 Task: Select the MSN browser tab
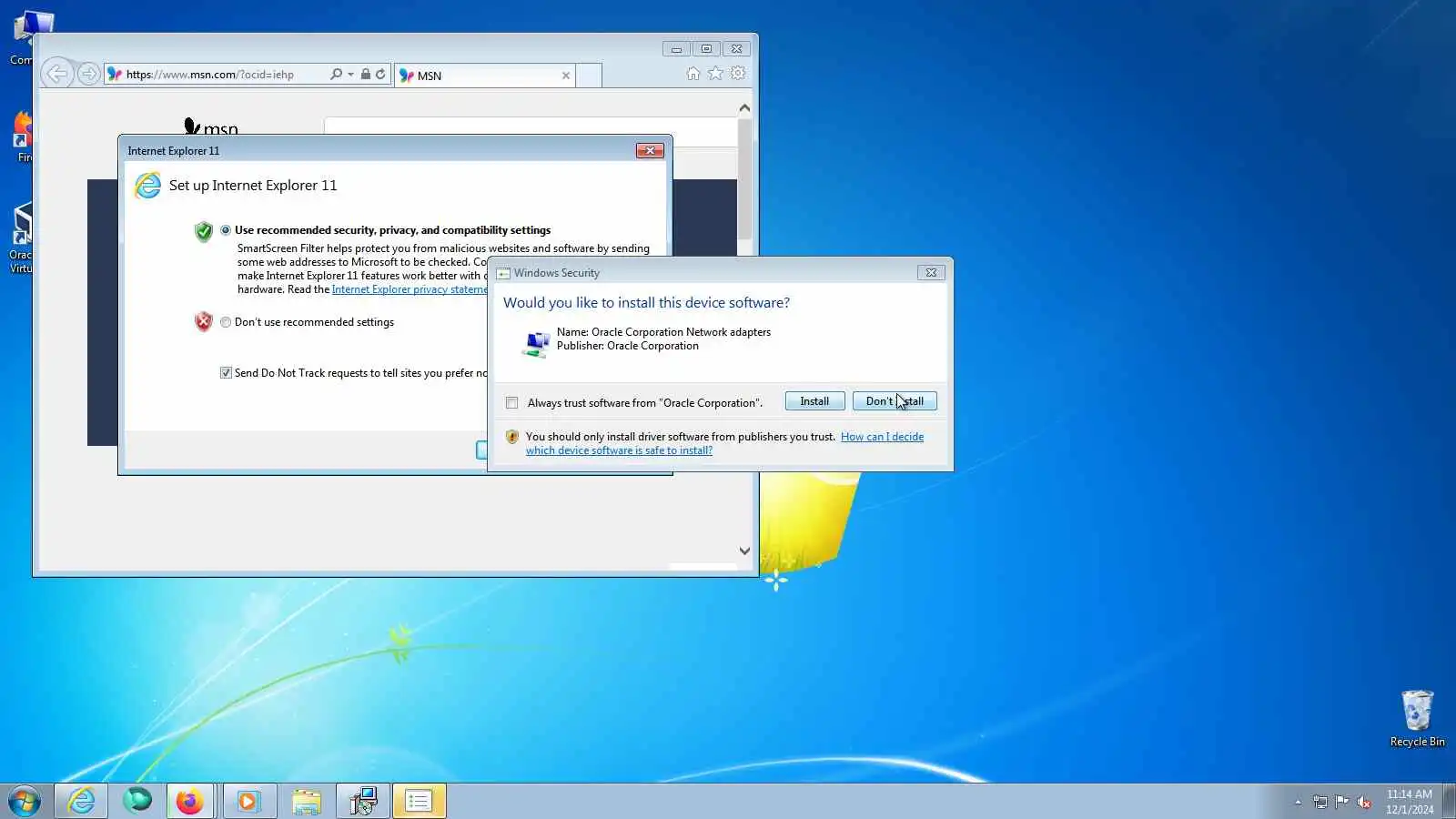(485, 76)
